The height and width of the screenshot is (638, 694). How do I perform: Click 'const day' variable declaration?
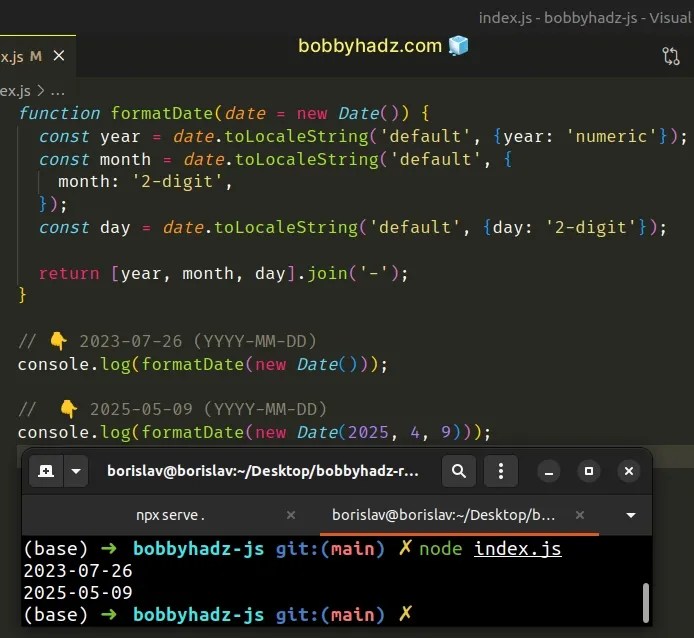[85, 228]
